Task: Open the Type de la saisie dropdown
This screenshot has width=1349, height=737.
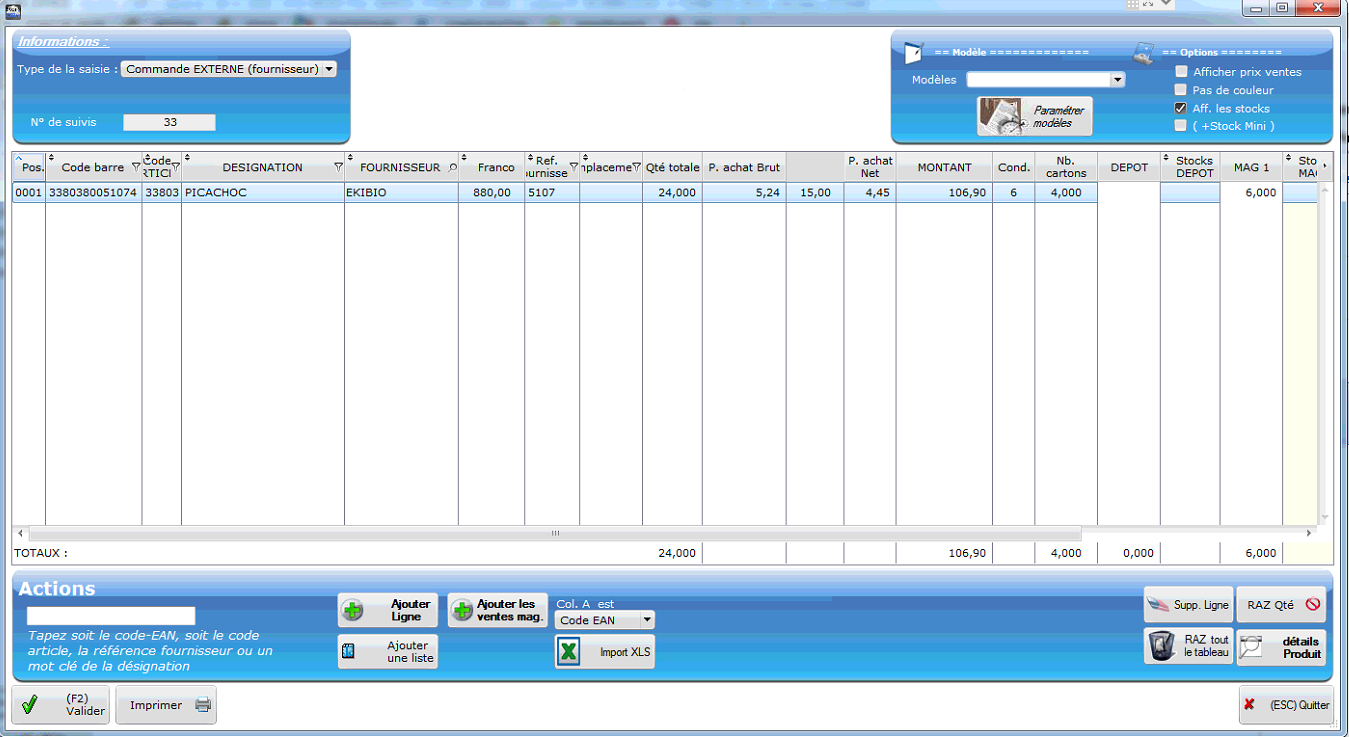Action: (x=329, y=69)
